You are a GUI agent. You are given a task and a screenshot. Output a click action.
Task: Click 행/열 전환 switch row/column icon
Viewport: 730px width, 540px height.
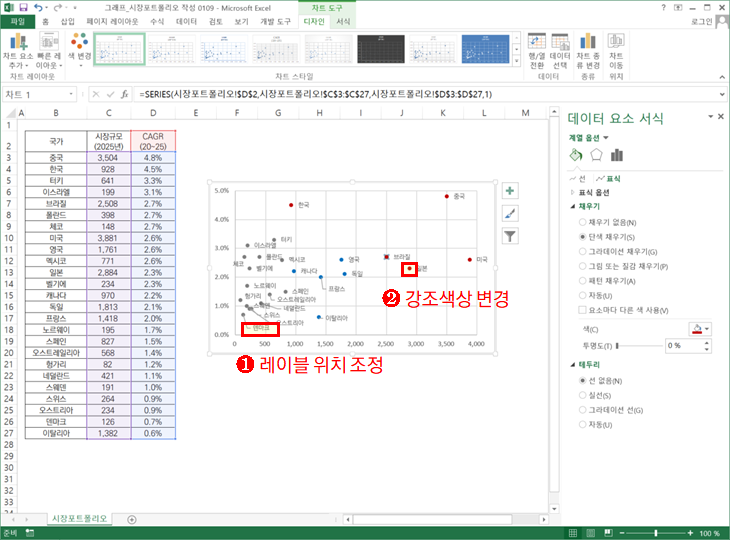coord(537,51)
